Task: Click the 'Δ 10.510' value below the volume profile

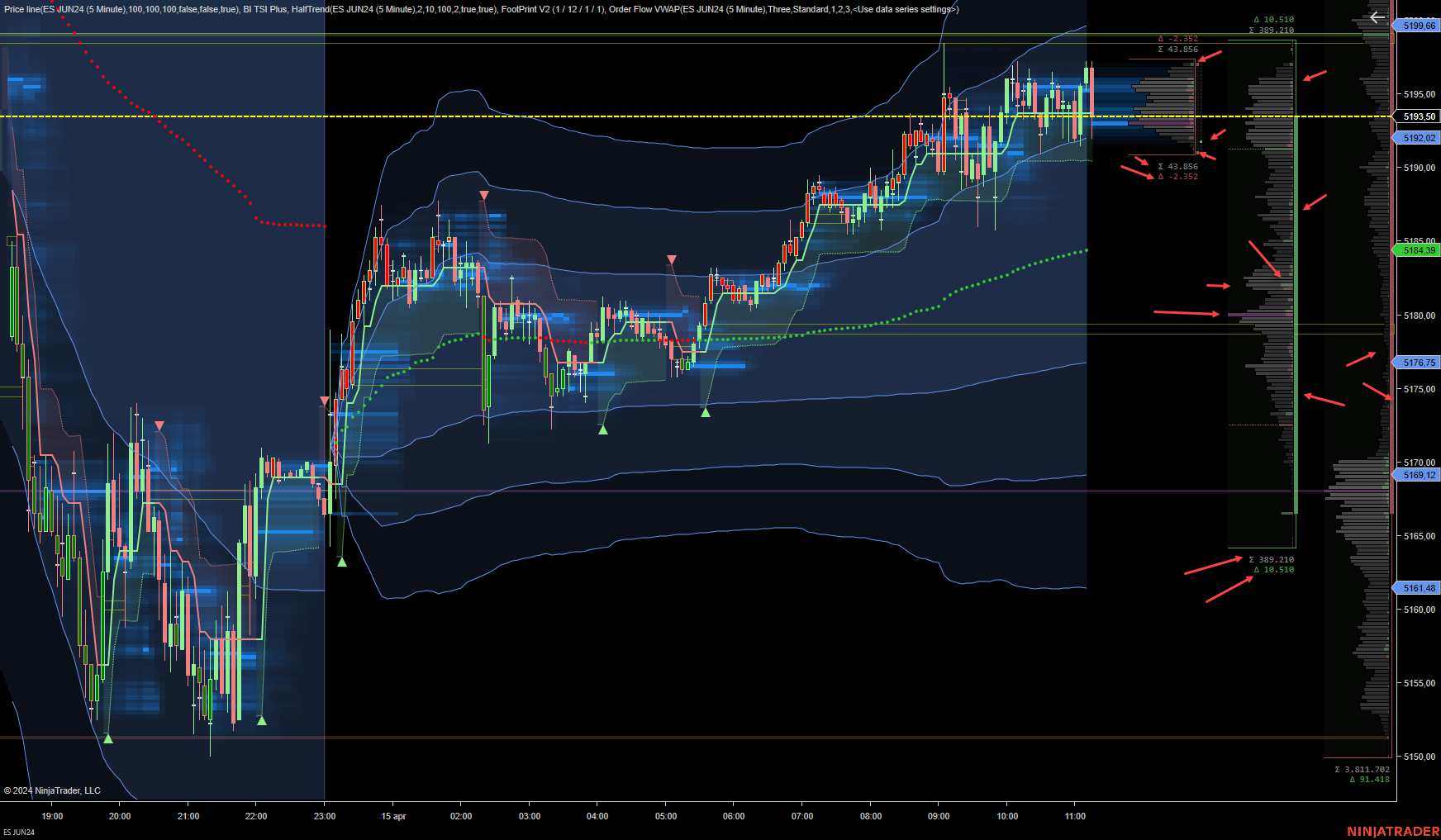Action: click(x=1273, y=569)
